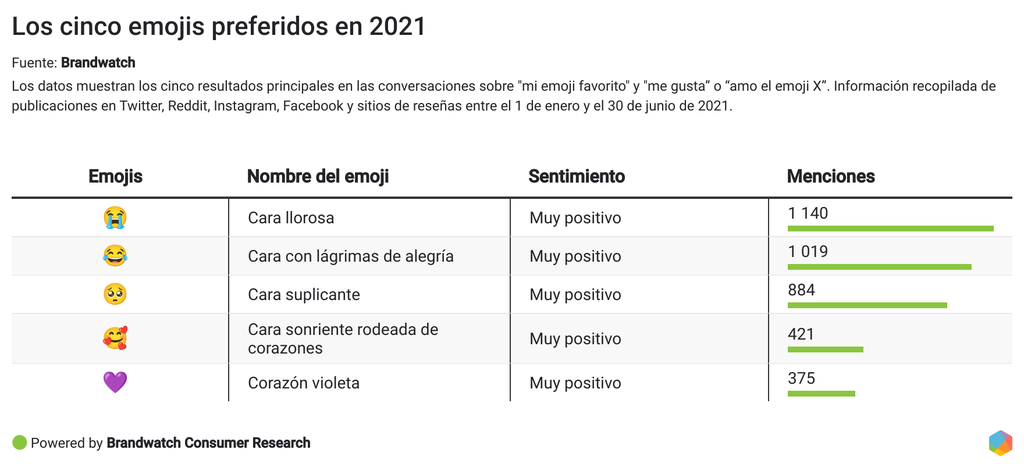Open the Brandwatch Consumer Research link
The image size is (1024, 471).
coord(208,443)
